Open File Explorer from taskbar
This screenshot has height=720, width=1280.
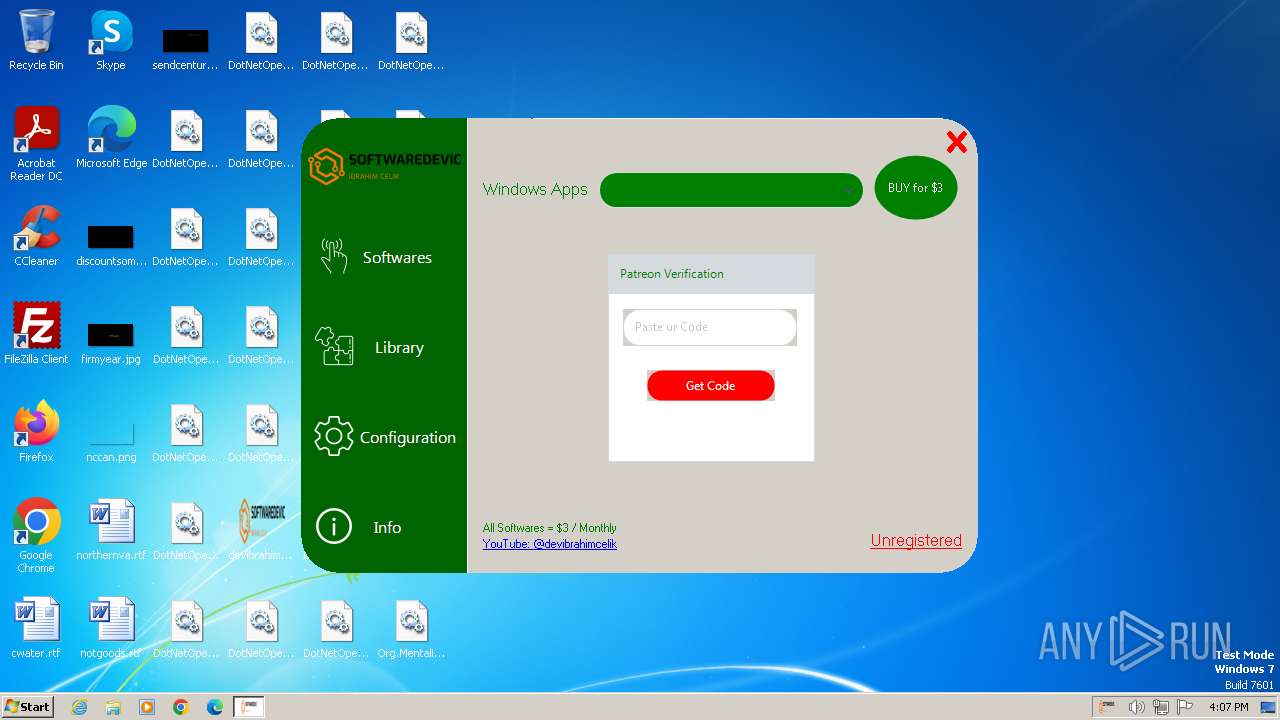pos(113,707)
